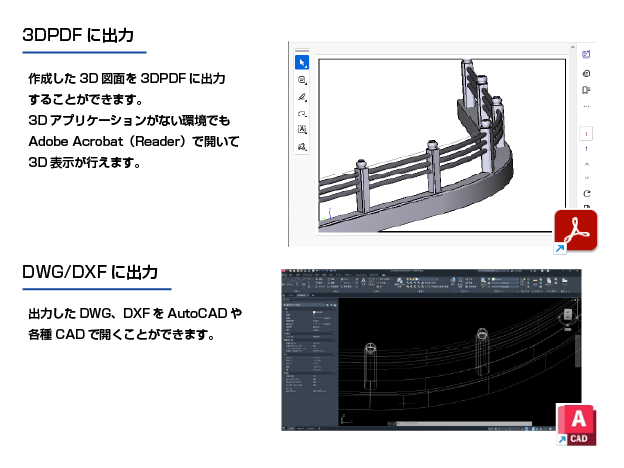Click the '3DPDF に出力' heading
The height and width of the screenshot is (468, 624).
tap(78, 35)
